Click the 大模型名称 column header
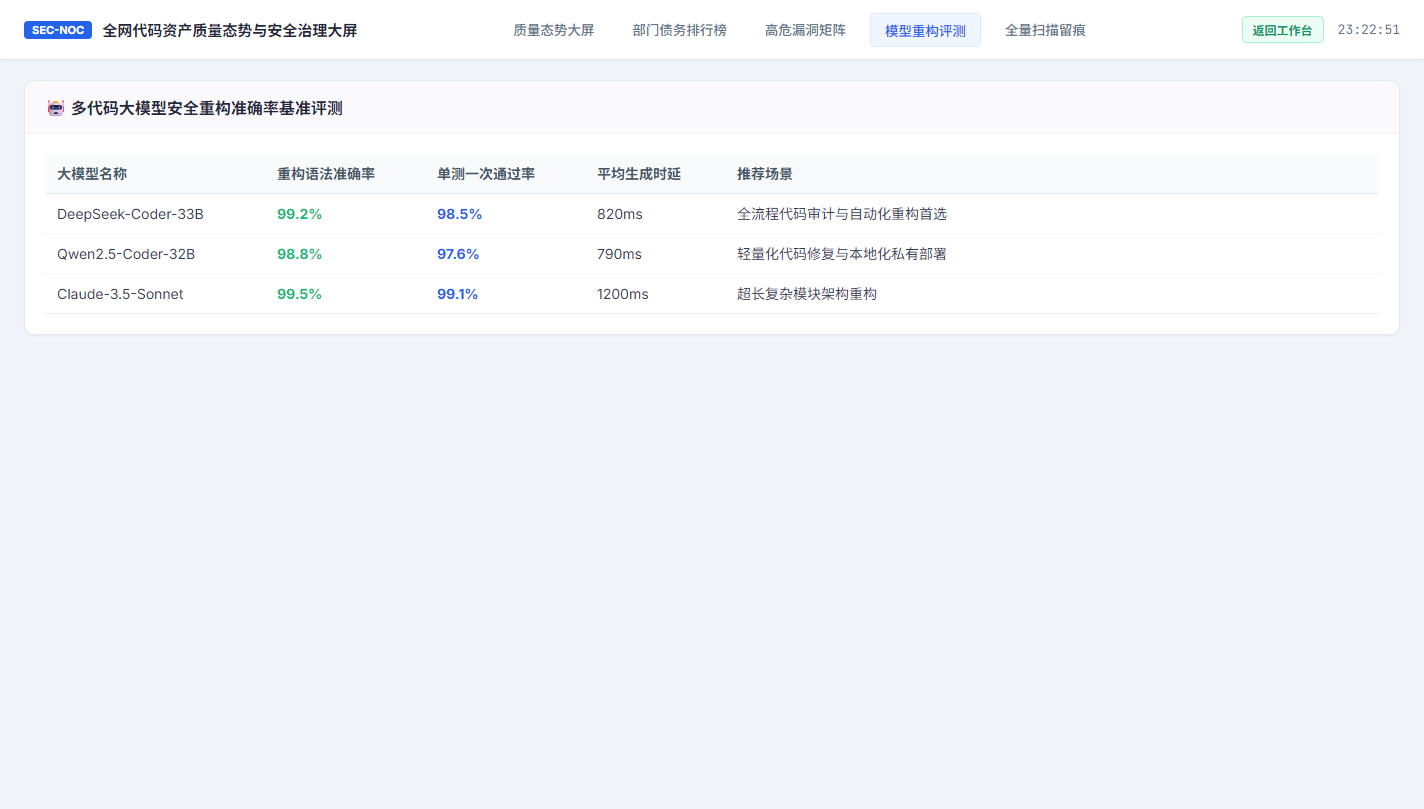The image size is (1424, 809). 92,174
